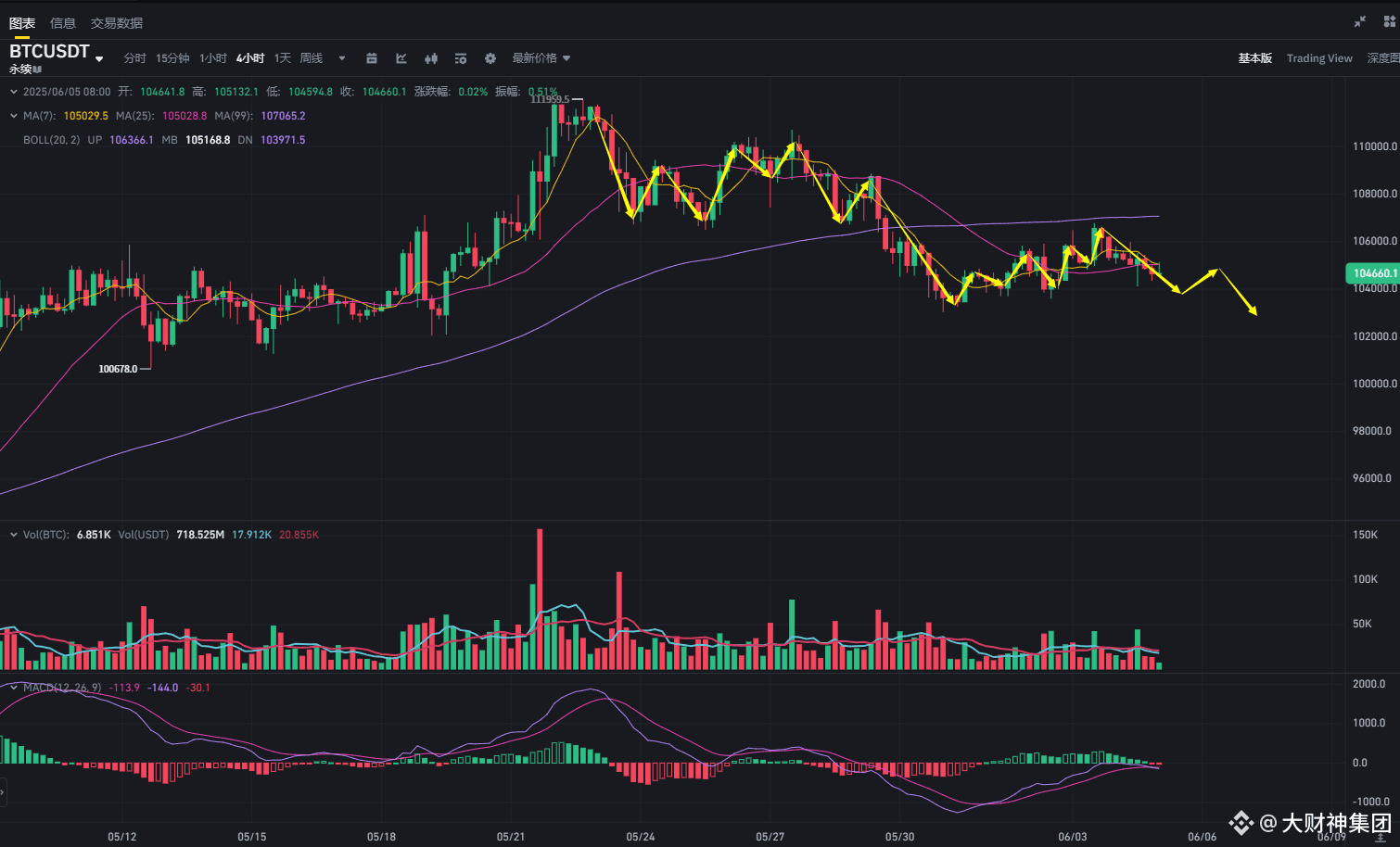
Task: Open the 最新价格 price type dropdown
Action: [x=541, y=58]
